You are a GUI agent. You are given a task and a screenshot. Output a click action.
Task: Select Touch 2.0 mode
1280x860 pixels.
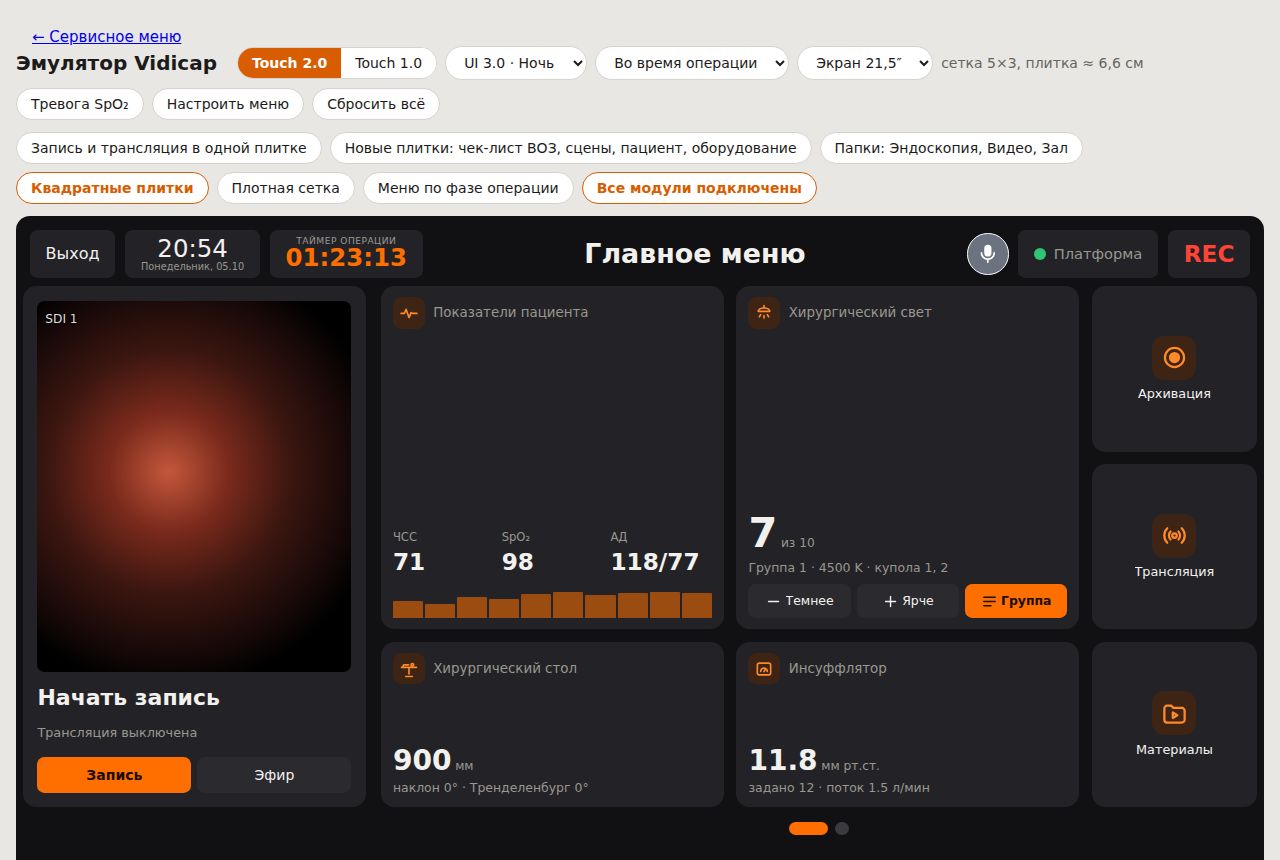coord(289,63)
